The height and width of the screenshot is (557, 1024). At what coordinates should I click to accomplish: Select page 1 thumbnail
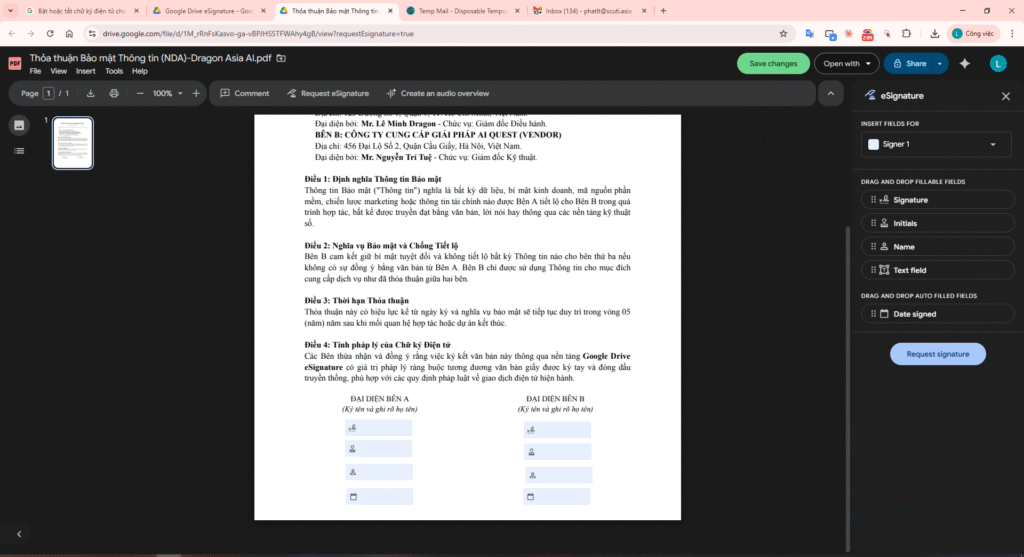pos(73,143)
